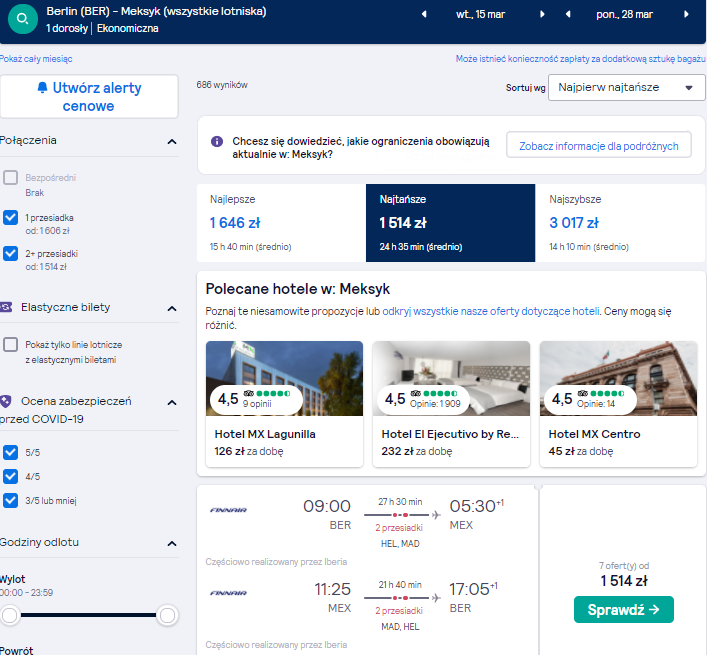Click Tripadvisor rating icon on Hotel MX Centro
The height and width of the screenshot is (655, 707).
[x=583, y=393]
